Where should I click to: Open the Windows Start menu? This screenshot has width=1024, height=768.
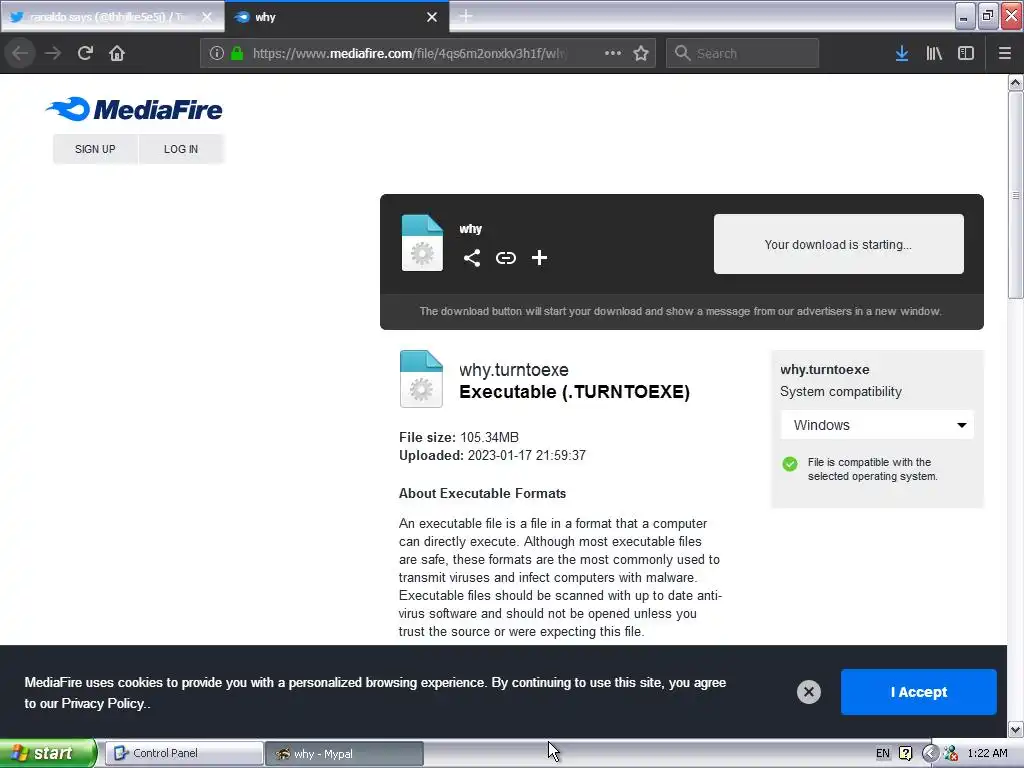coord(48,753)
